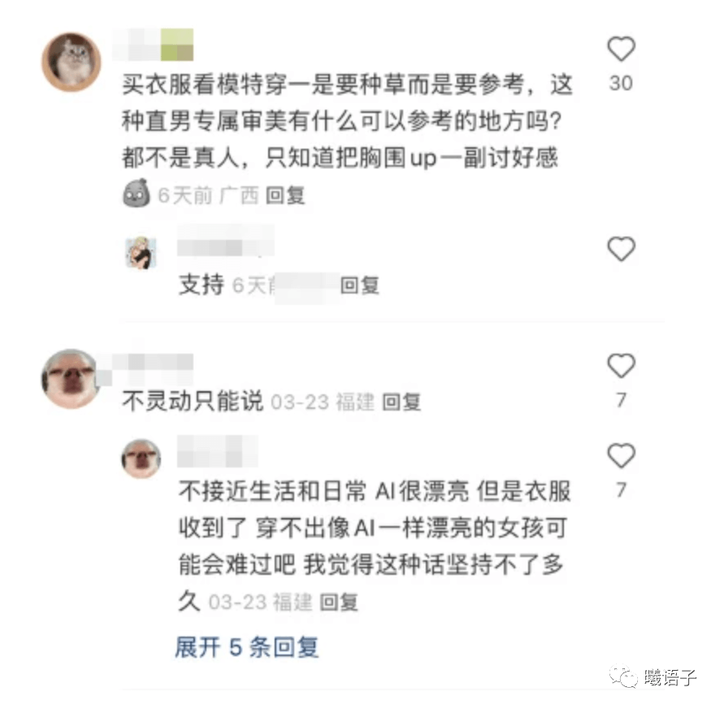Open anime avatar of '支持' replier
This screenshot has width=720, height=709.
[x=141, y=253]
